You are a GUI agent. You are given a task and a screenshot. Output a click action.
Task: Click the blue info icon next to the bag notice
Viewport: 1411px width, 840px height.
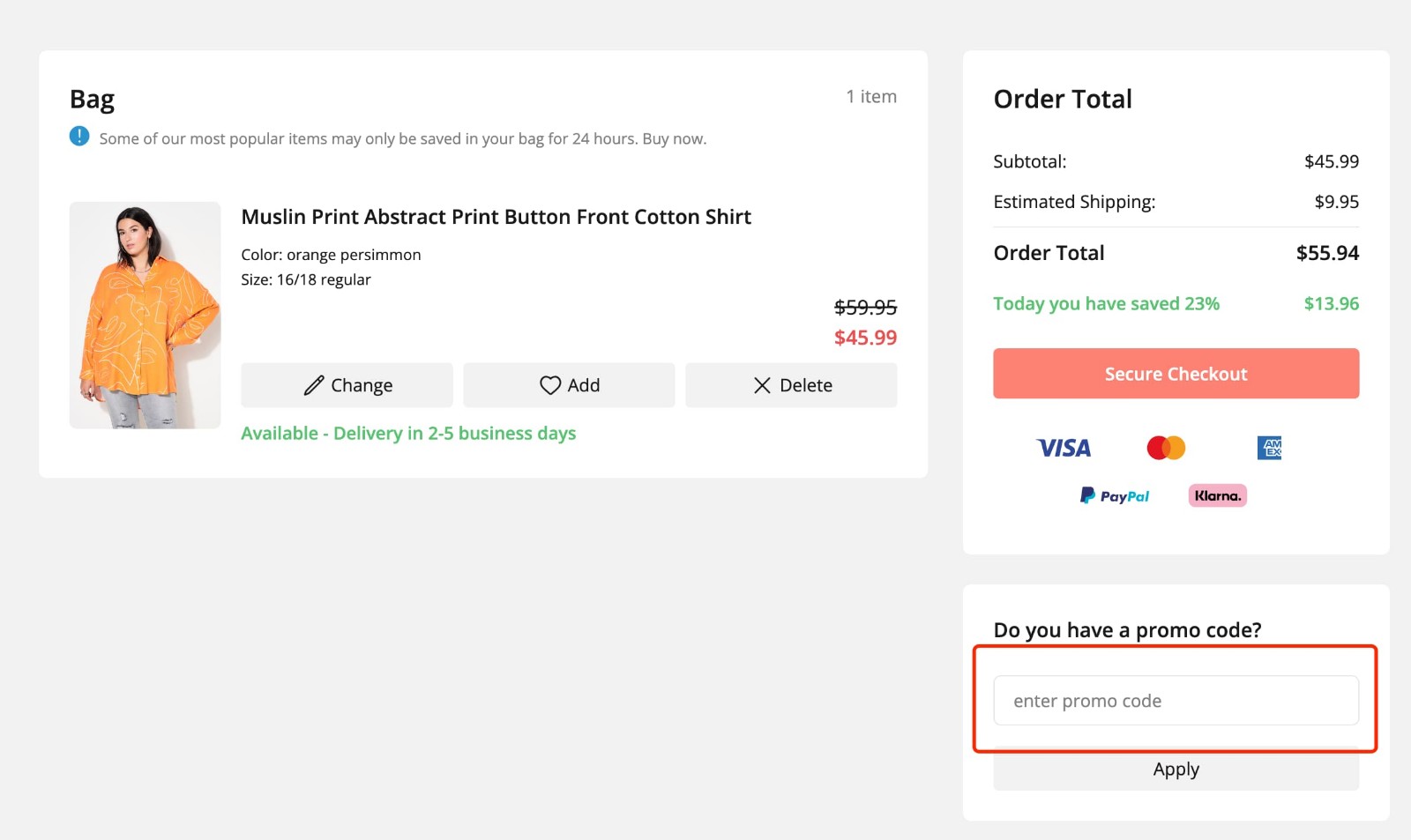pyautogui.click(x=79, y=137)
